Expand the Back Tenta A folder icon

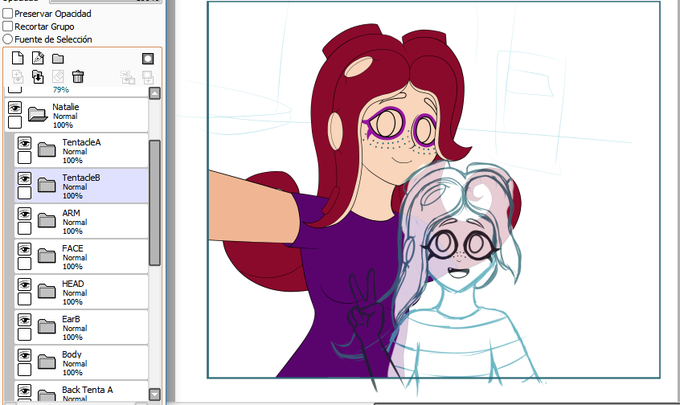click(46, 395)
